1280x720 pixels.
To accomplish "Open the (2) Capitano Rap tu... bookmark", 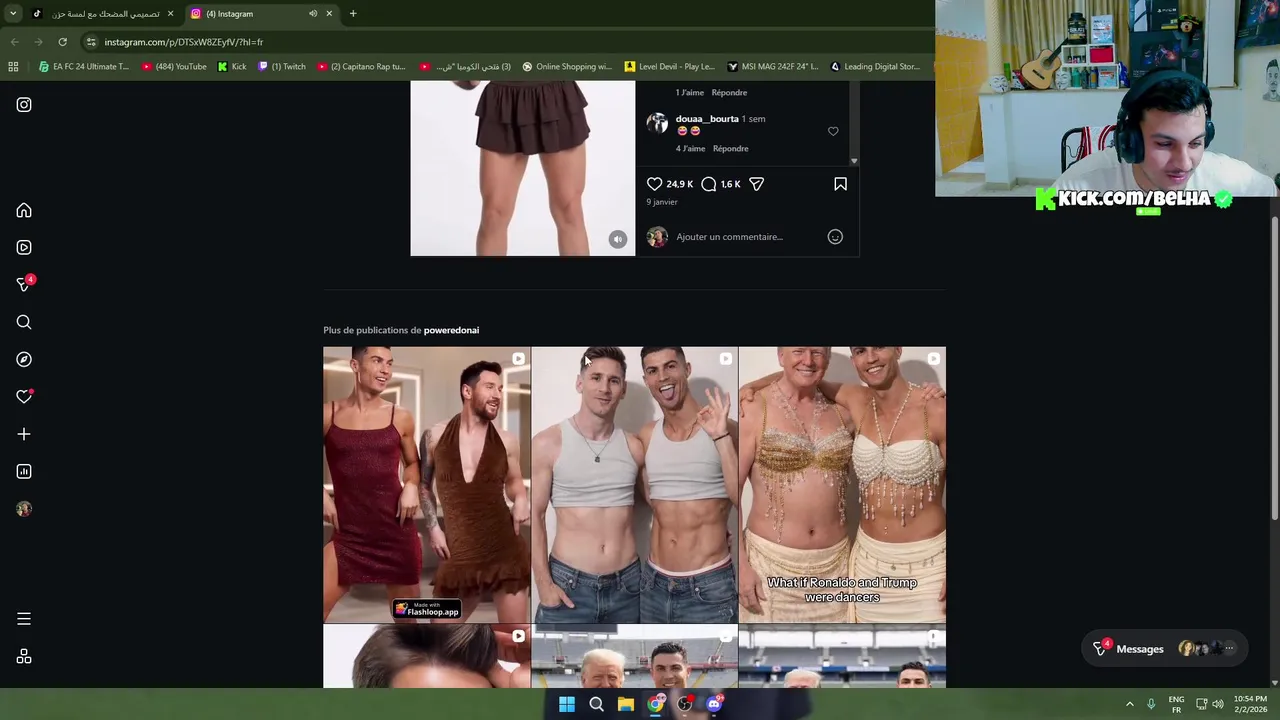I will click(x=361, y=67).
